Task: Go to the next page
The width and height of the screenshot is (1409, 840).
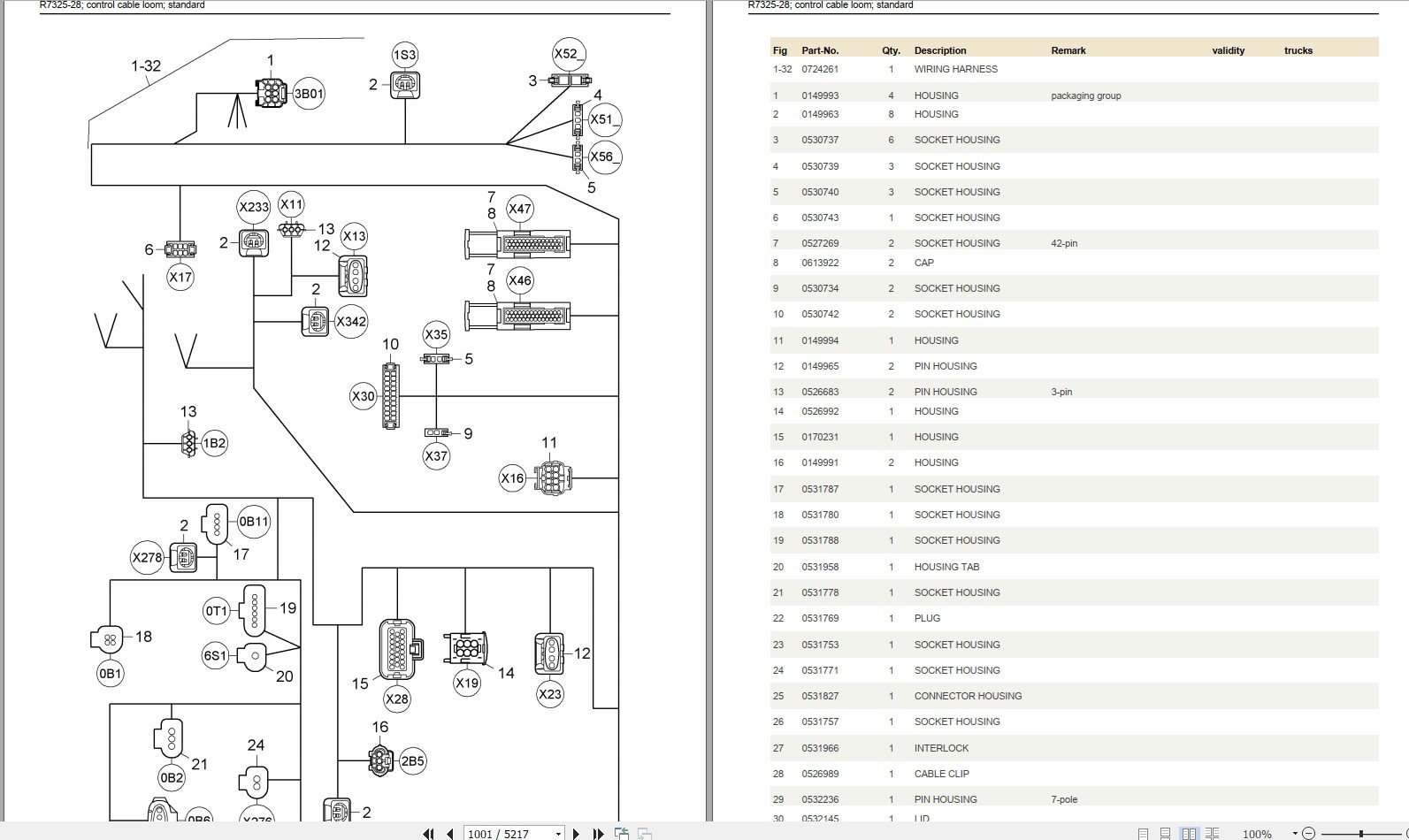Action: [577, 833]
